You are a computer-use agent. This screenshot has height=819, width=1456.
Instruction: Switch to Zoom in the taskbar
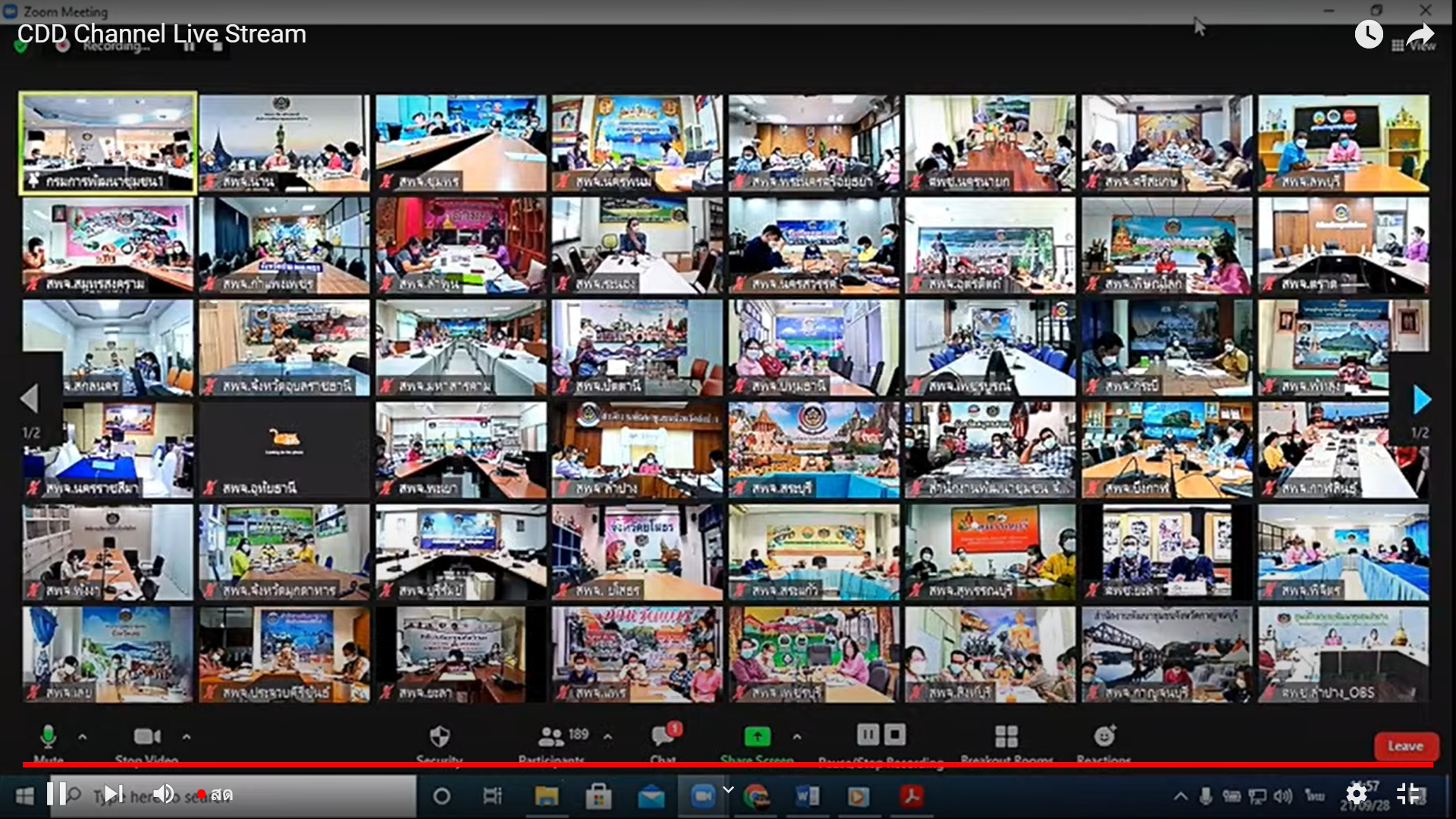coord(703,795)
